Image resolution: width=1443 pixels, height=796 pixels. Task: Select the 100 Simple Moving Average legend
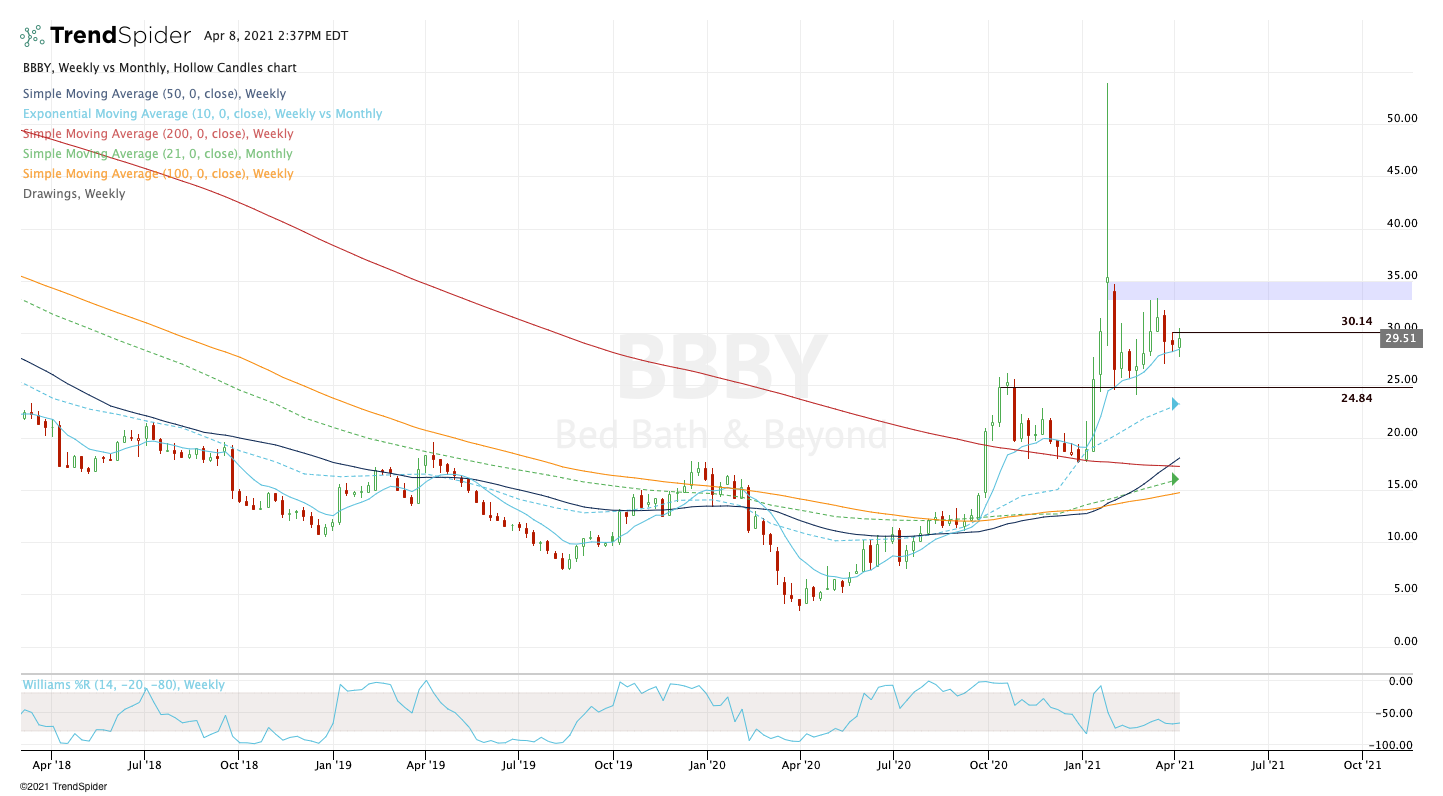point(158,174)
